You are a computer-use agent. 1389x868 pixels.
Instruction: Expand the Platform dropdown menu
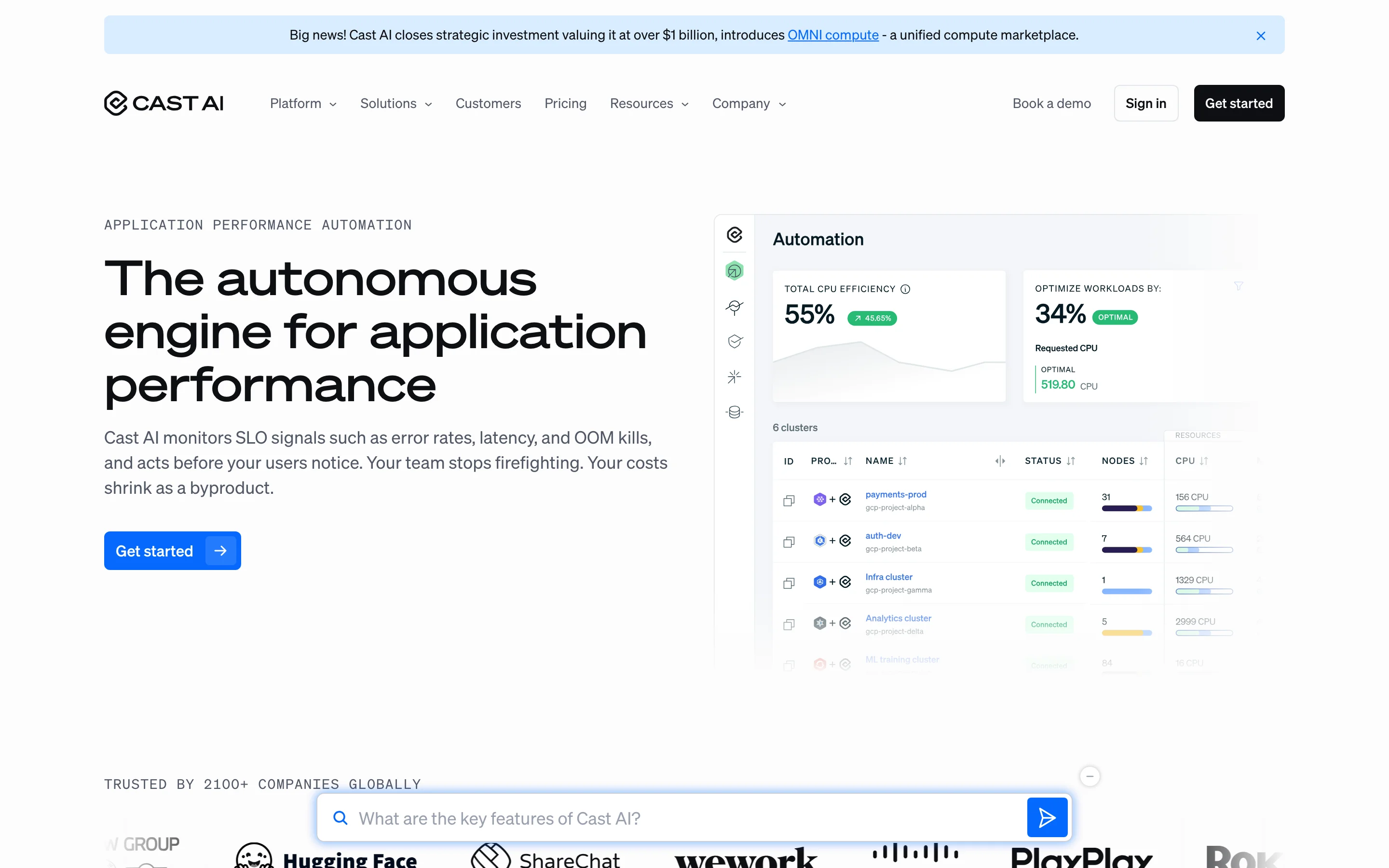(x=303, y=103)
